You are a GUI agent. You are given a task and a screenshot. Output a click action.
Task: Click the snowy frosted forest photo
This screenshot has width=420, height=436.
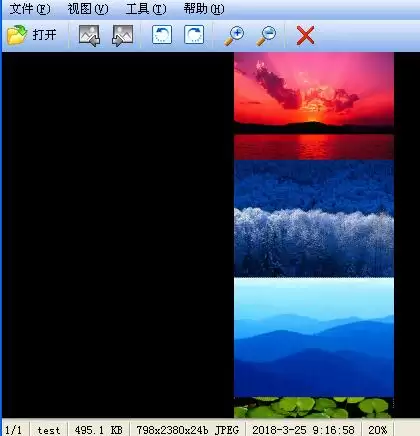point(314,219)
